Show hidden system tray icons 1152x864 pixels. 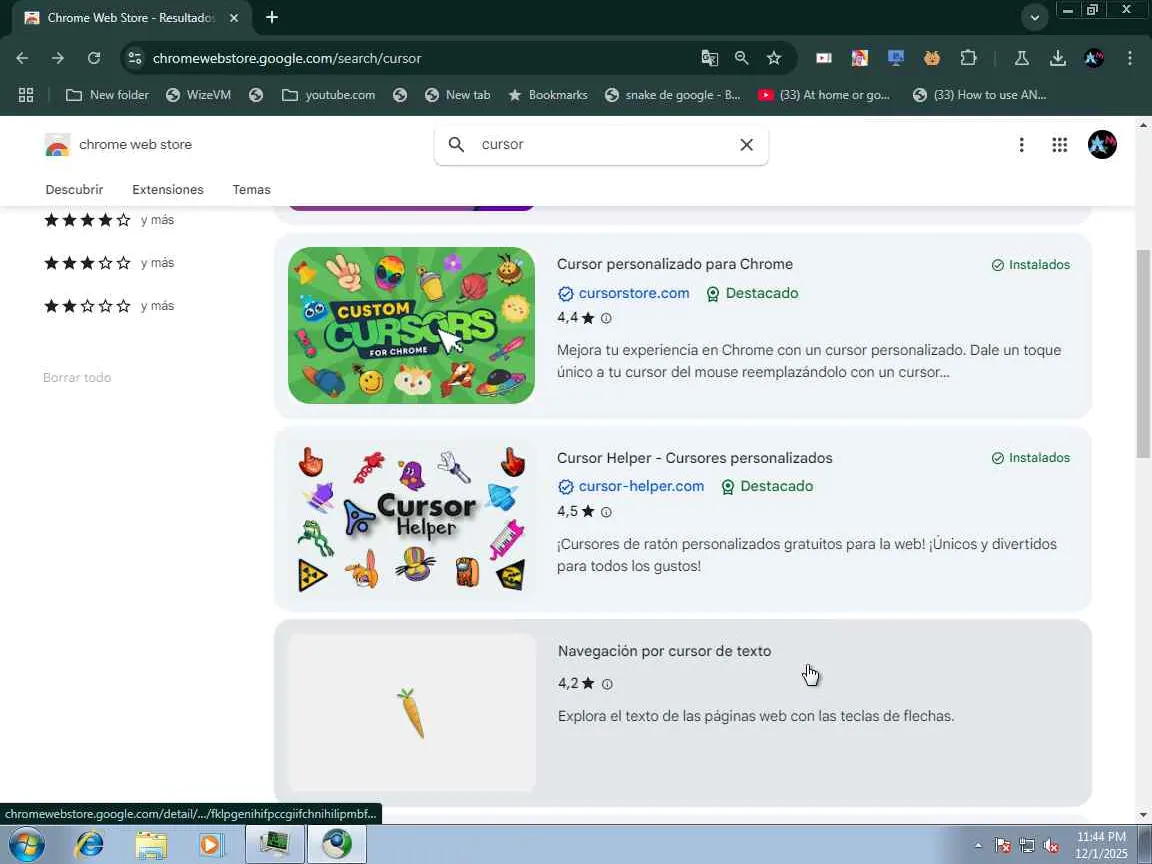click(x=978, y=846)
